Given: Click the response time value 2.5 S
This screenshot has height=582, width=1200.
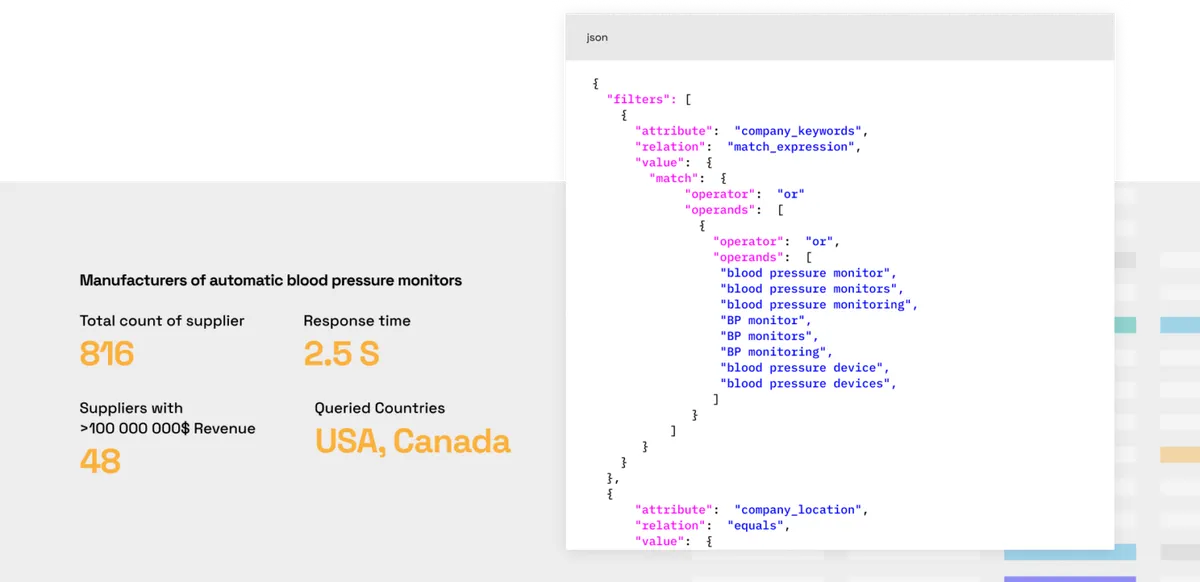Looking at the screenshot, I should pos(342,354).
